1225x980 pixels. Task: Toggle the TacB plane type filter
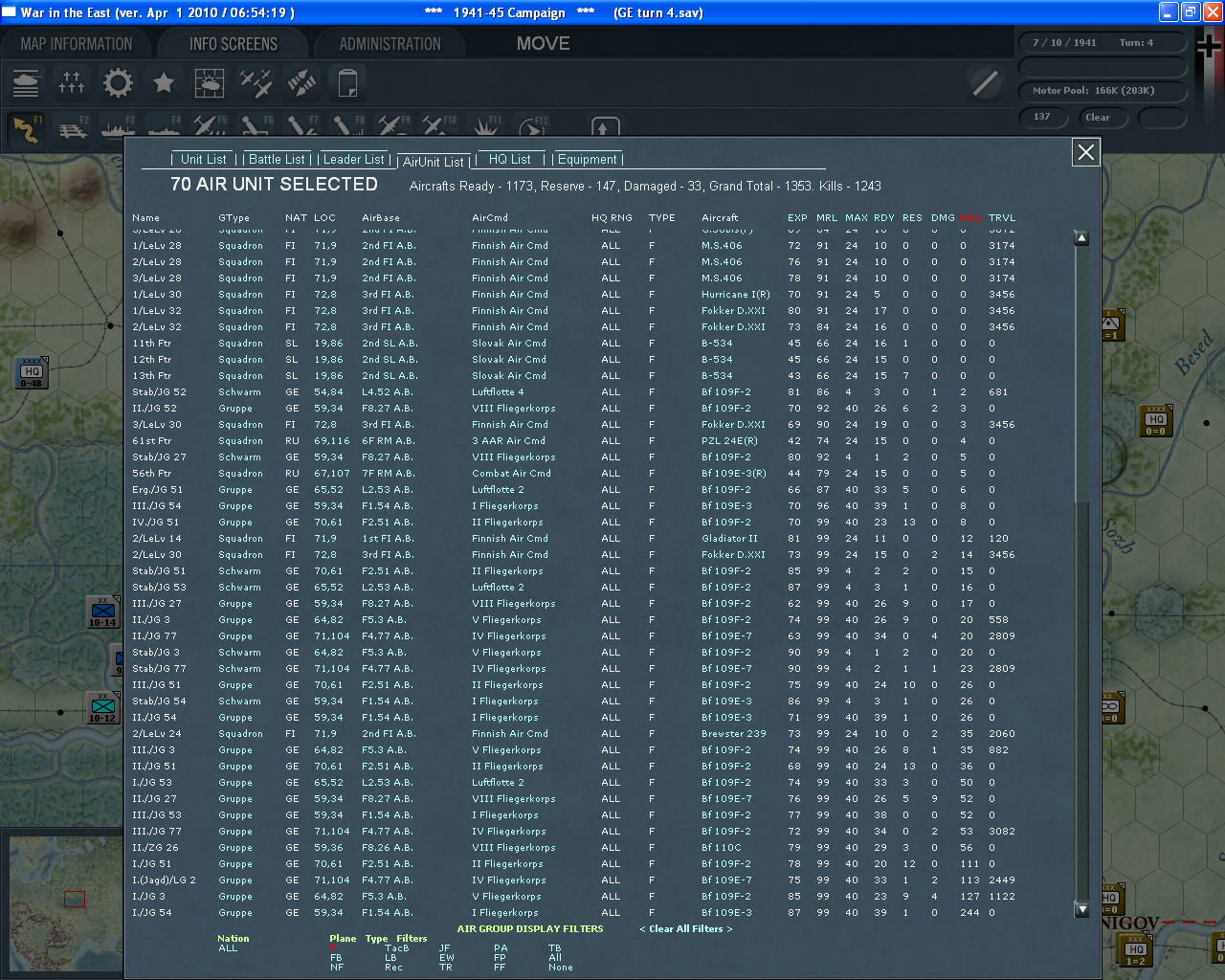pyautogui.click(x=397, y=948)
